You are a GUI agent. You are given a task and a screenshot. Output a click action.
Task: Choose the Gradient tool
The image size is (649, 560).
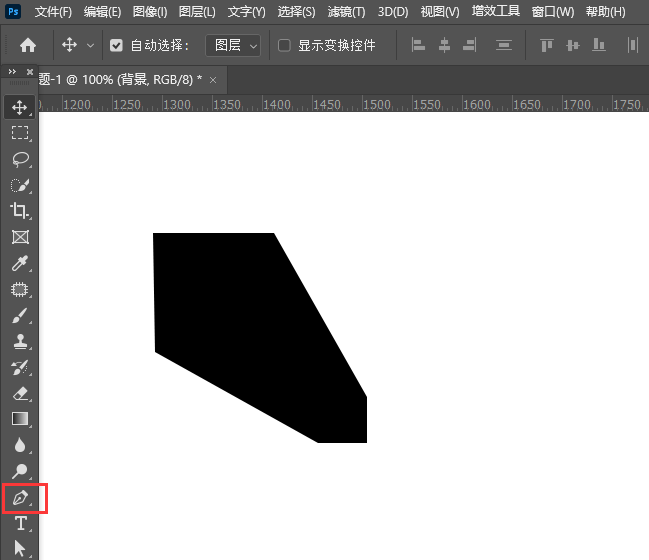(19, 419)
